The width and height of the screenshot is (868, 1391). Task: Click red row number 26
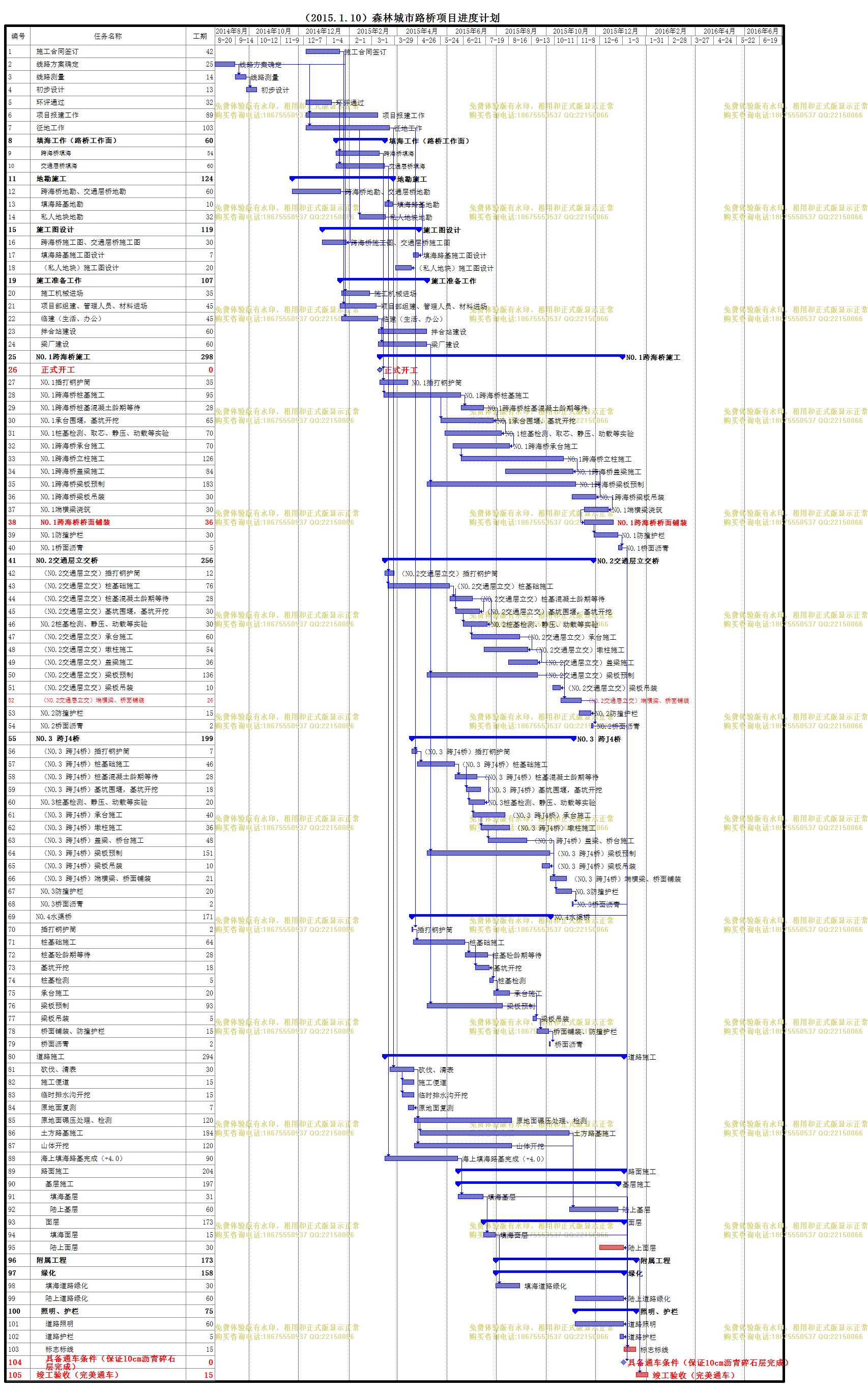pos(13,370)
